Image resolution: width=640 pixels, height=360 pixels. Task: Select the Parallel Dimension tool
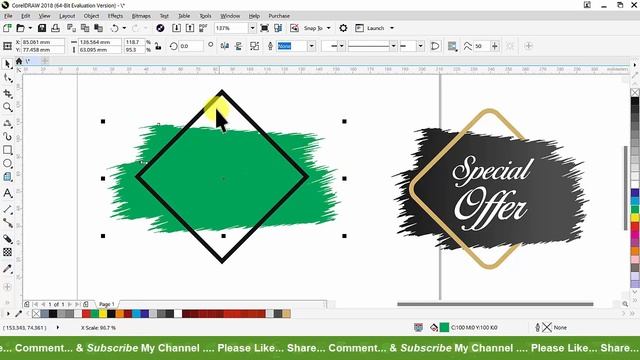[x=7, y=209]
